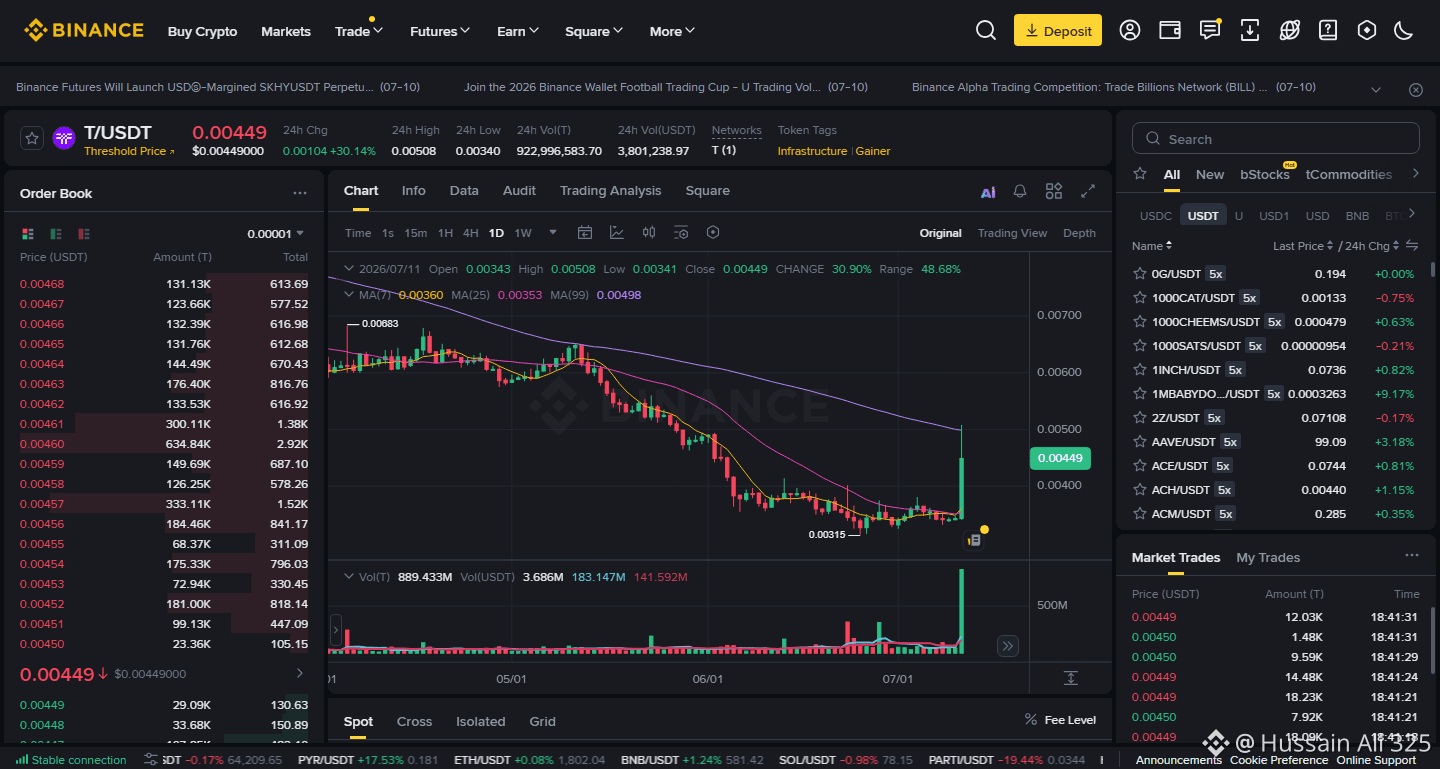Add T/USDT to favorites with the star
Image resolution: width=1440 pixels, height=769 pixels.
coord(32,138)
